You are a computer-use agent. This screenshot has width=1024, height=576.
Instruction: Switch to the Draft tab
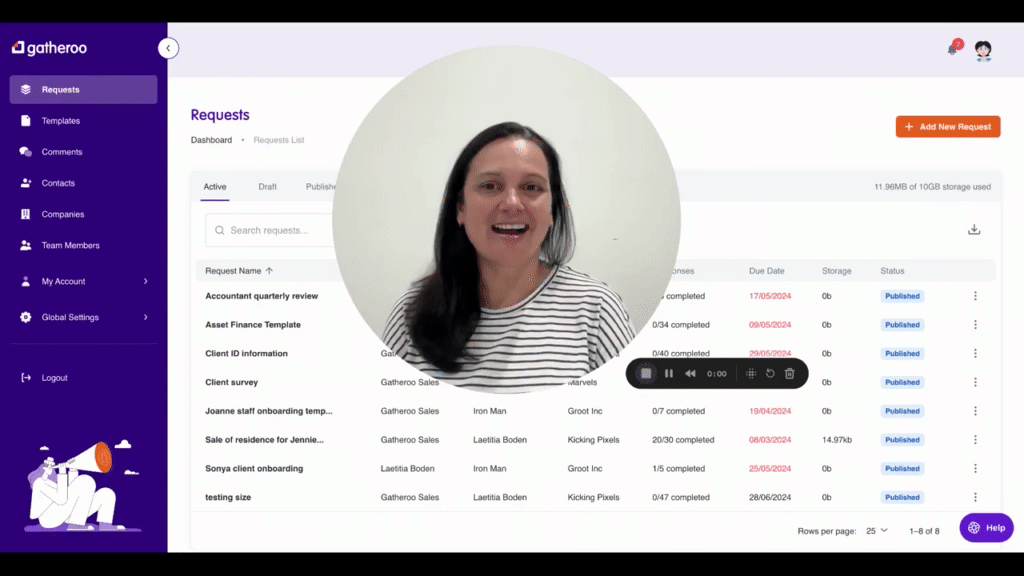point(267,187)
